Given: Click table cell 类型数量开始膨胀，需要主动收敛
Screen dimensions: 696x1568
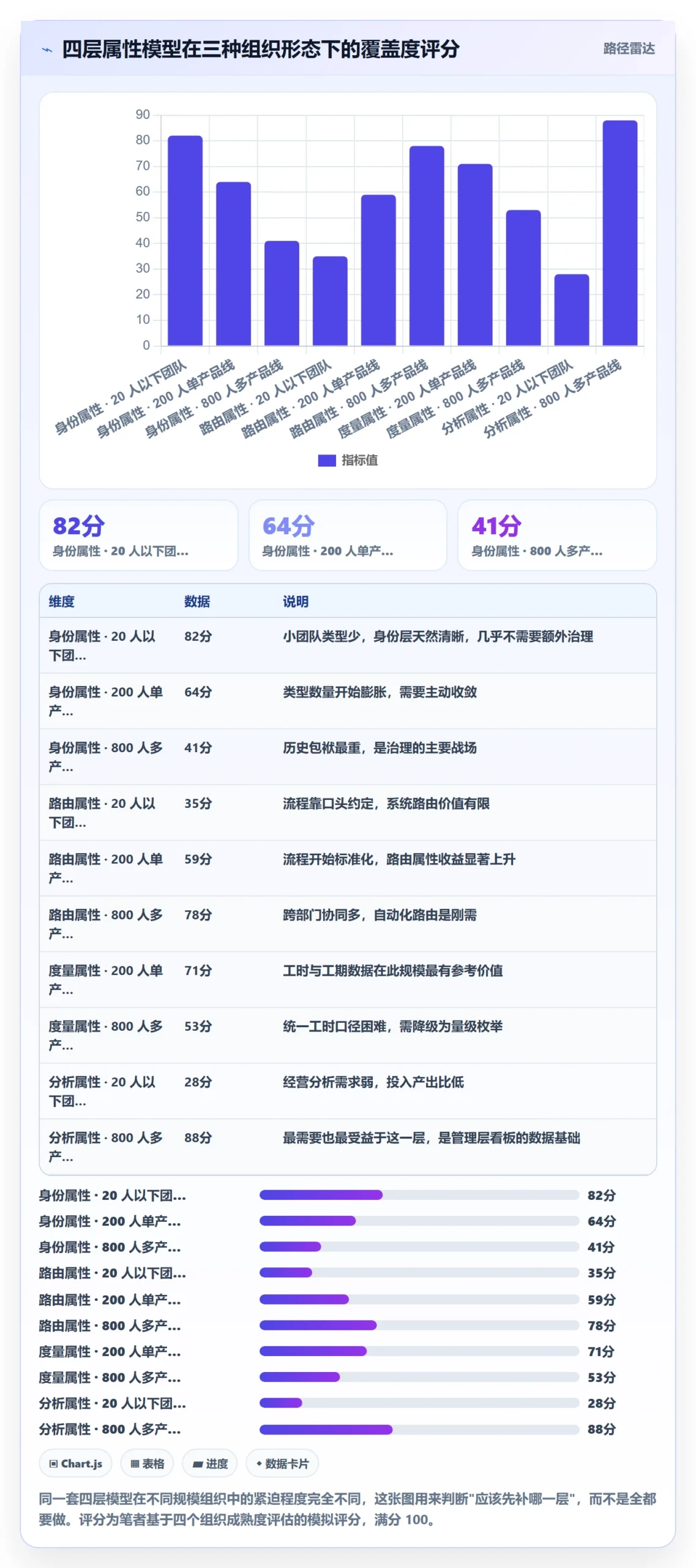Looking at the screenshot, I should pos(380,692).
